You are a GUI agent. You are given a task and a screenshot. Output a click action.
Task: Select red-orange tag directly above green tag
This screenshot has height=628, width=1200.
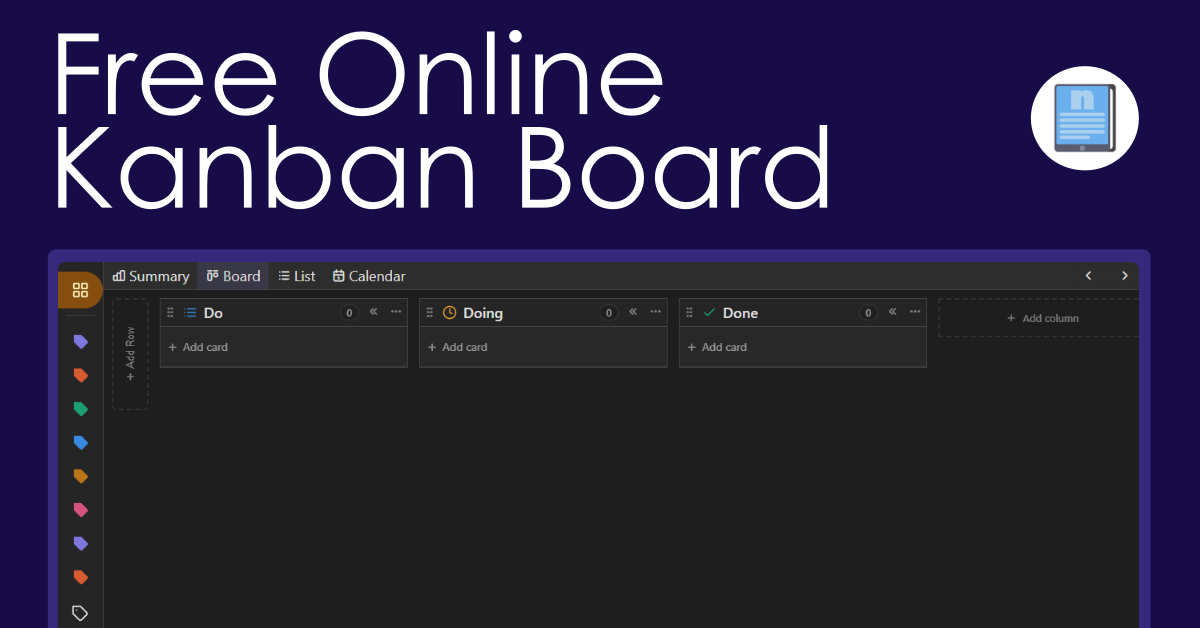(81, 376)
